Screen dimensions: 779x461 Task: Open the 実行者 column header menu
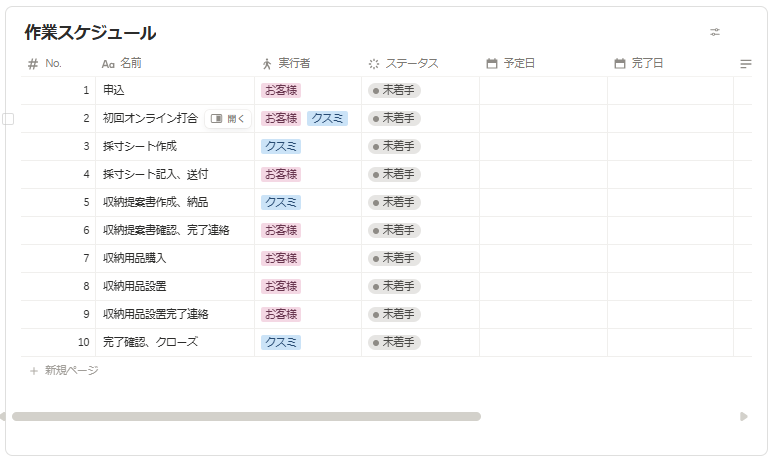point(294,64)
